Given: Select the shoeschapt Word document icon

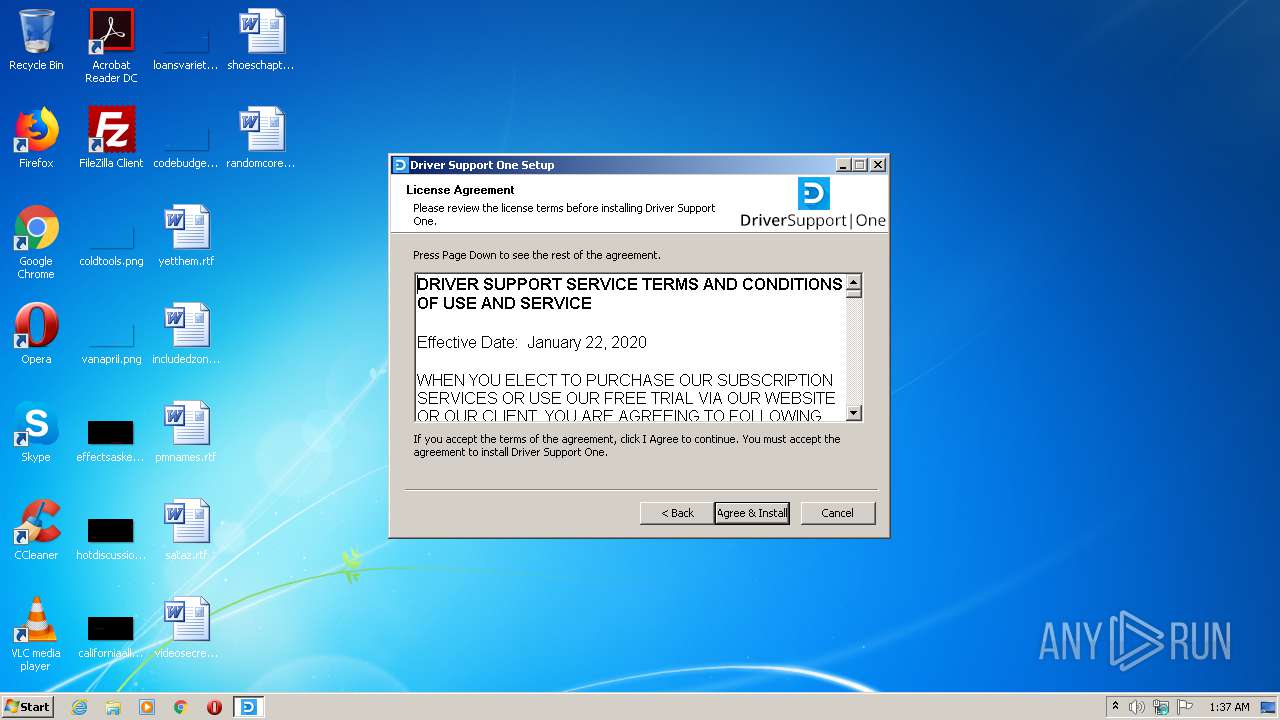Looking at the screenshot, I should [261, 41].
